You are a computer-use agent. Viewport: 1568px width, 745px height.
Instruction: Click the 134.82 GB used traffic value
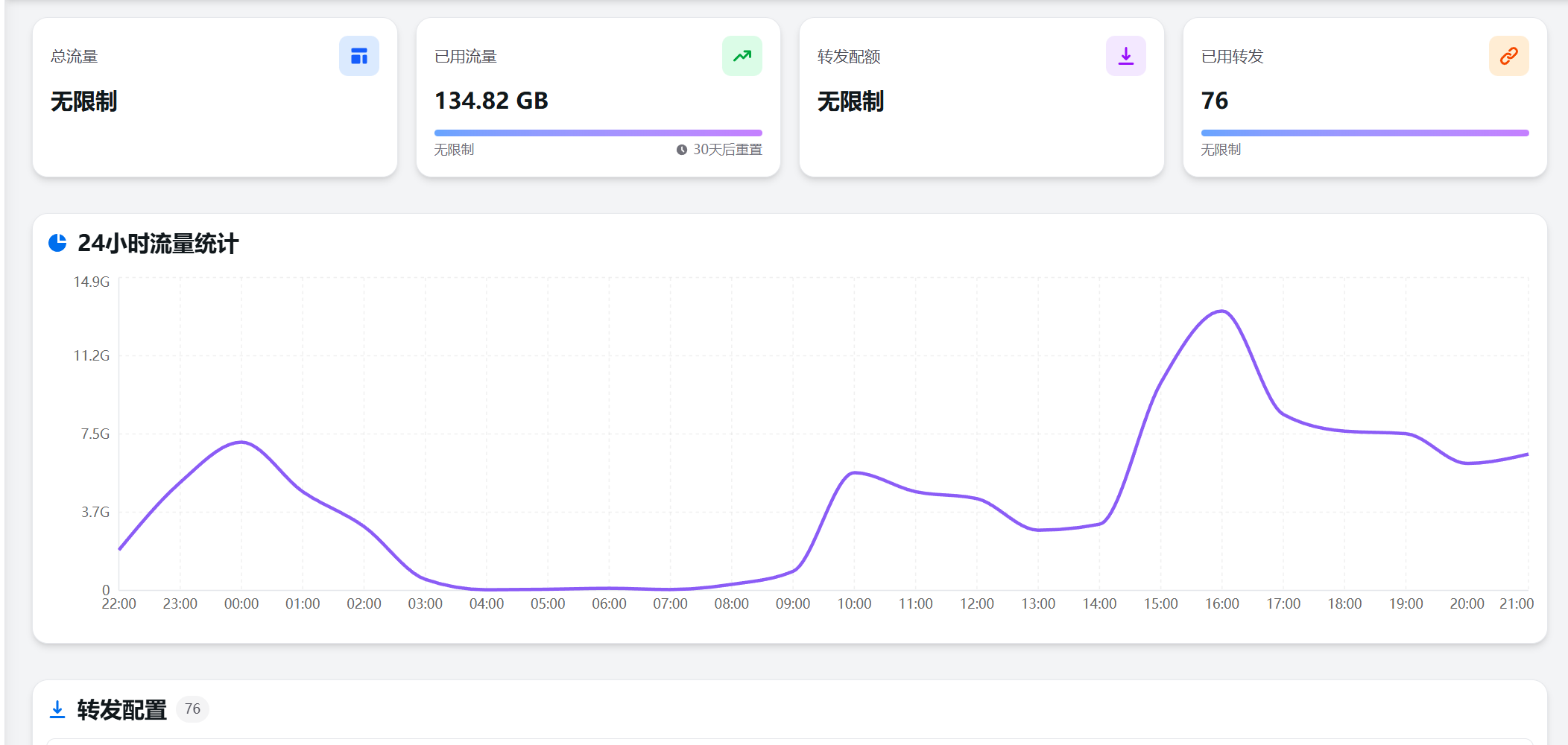coord(491,101)
